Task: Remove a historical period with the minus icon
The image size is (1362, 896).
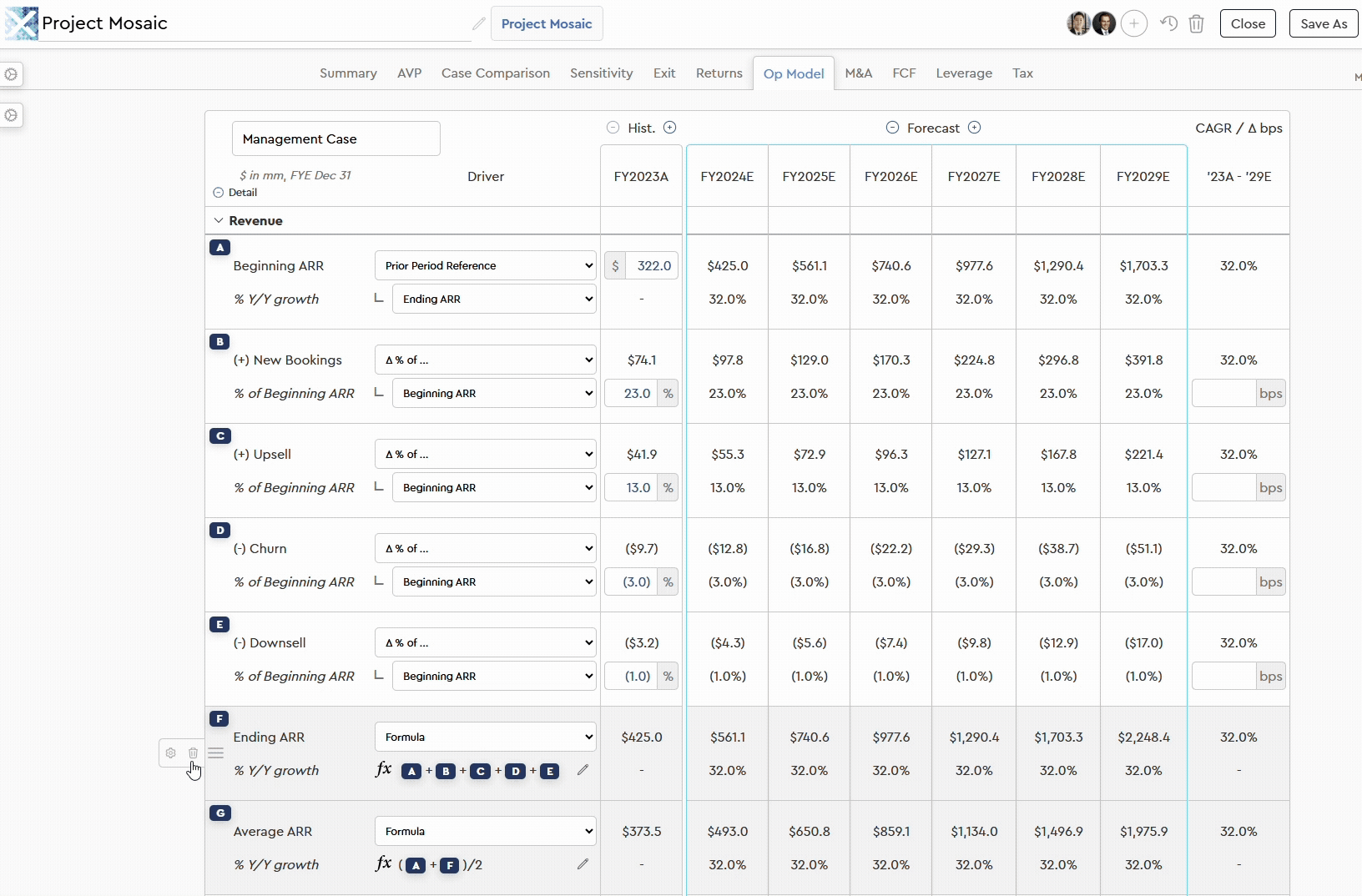Action: (613, 127)
